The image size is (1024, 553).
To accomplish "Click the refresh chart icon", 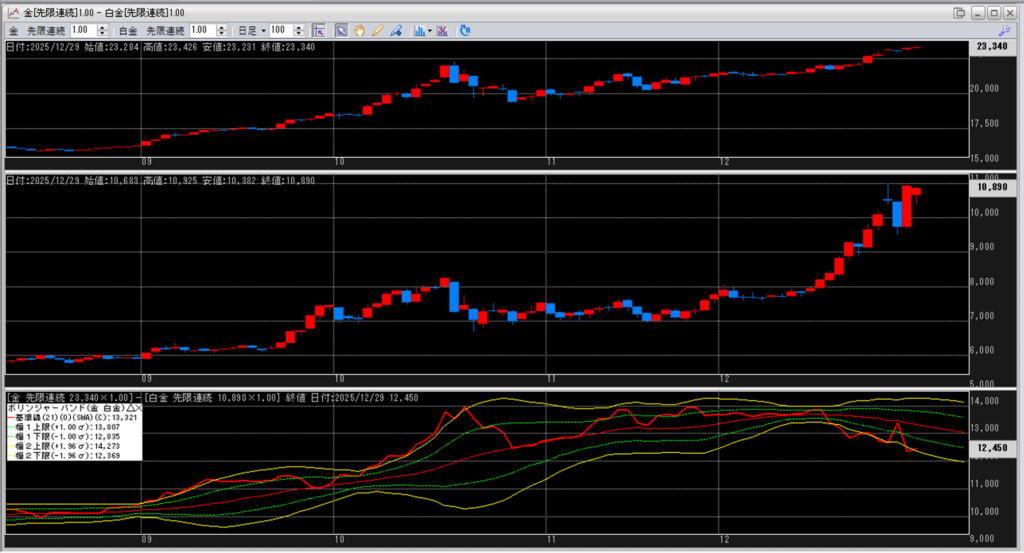I will [465, 31].
